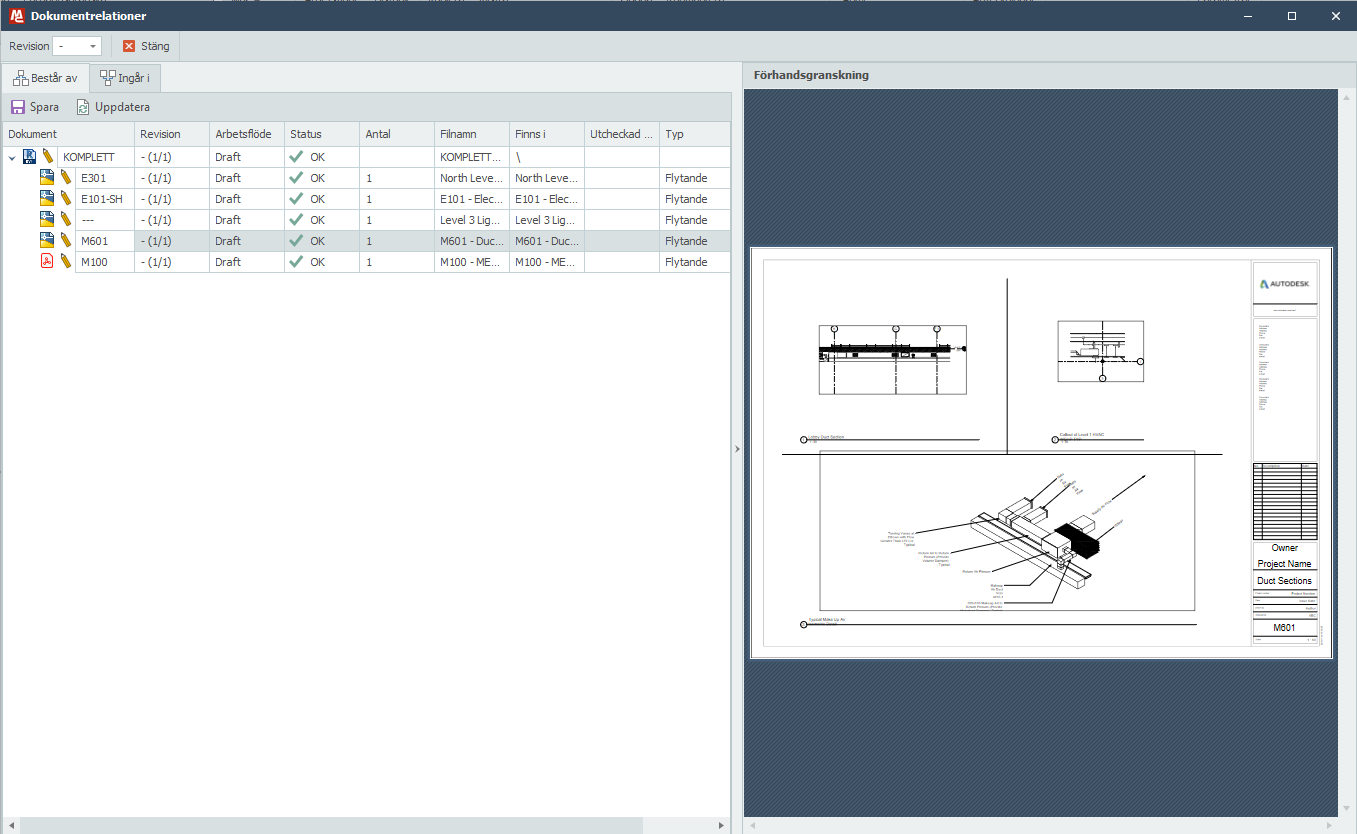This screenshot has width=1357, height=834.
Task: Click the green OK checkmark in the M100 row
Action: click(x=296, y=262)
